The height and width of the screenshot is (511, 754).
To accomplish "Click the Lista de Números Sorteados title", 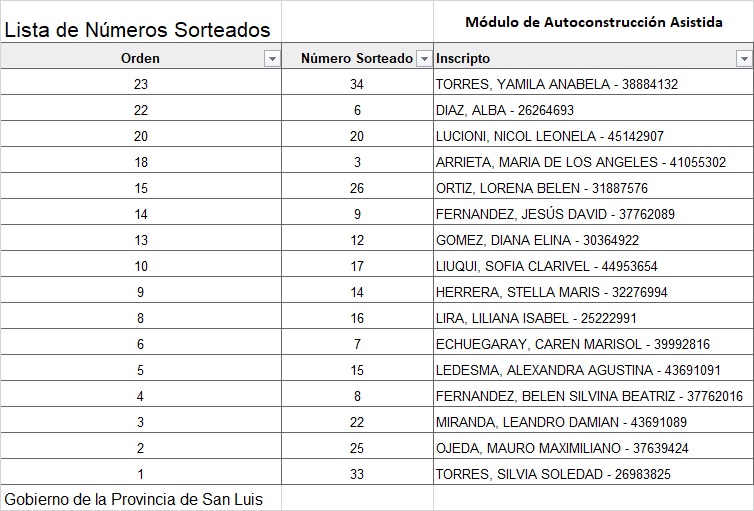I will click(x=138, y=30).
